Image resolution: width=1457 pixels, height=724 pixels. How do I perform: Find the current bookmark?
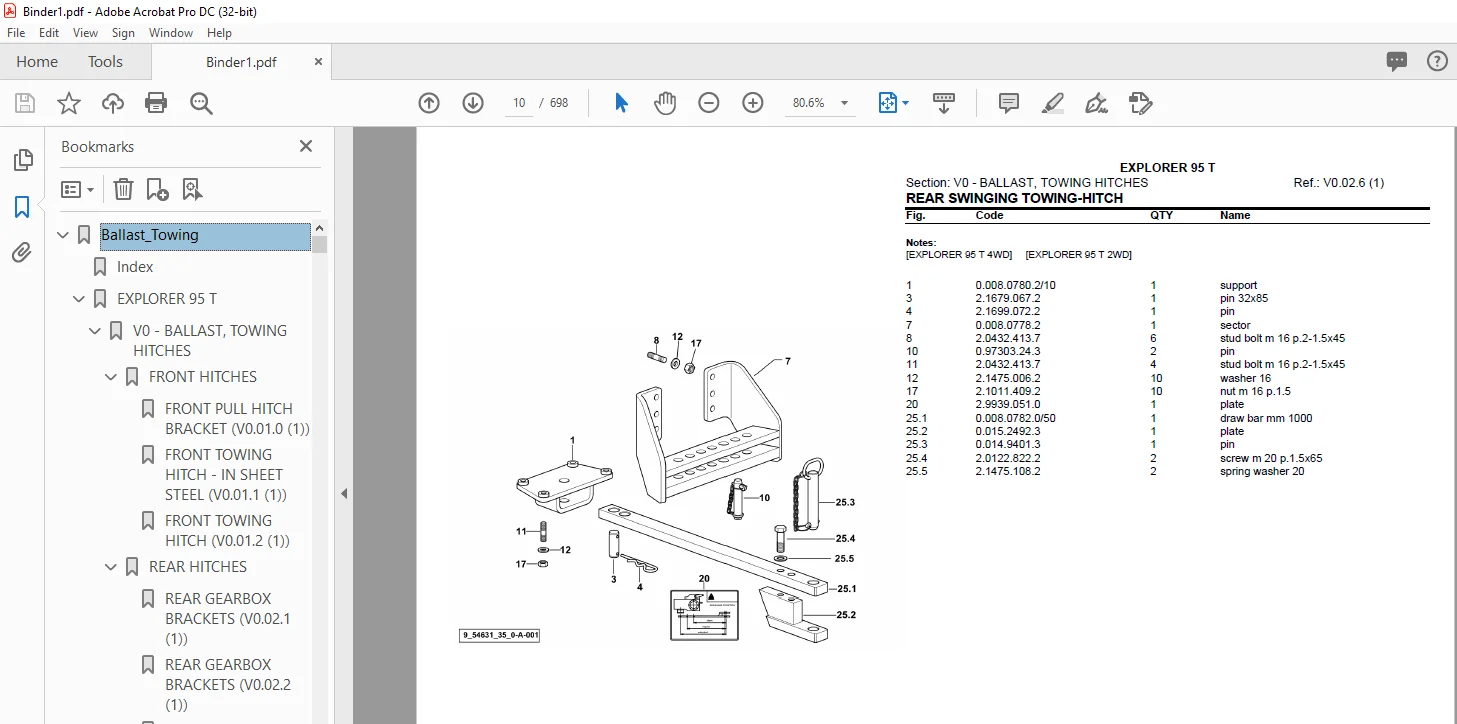[x=192, y=189]
